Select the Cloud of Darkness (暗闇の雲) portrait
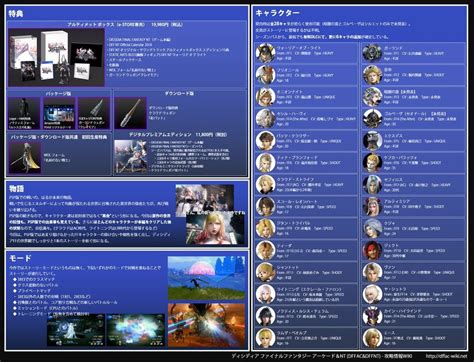 tap(372, 97)
